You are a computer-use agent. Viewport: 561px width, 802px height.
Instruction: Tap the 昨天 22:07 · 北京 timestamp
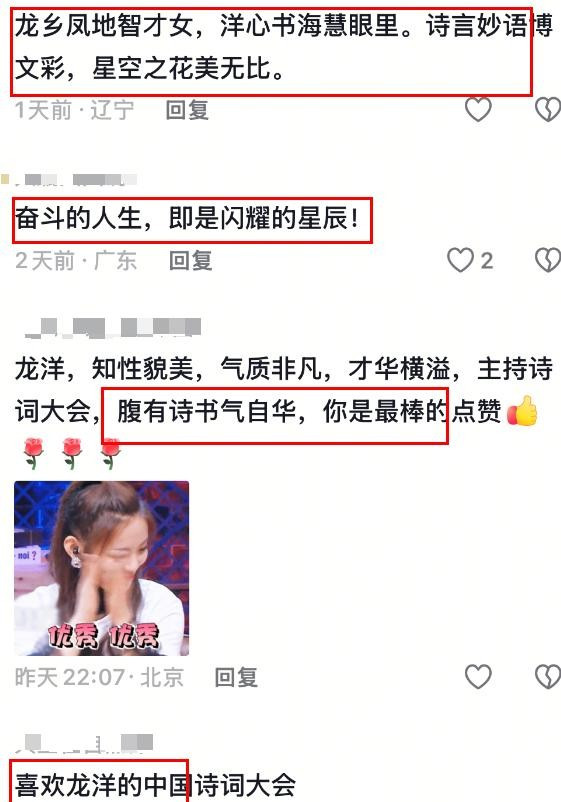[x=99, y=677]
